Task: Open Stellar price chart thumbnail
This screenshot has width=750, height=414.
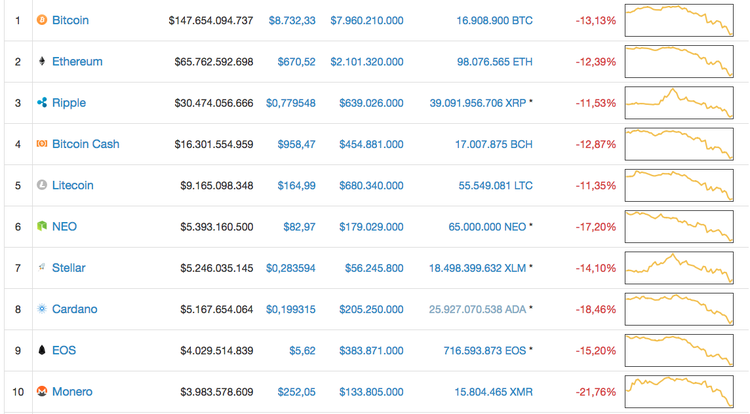Action: (679, 268)
